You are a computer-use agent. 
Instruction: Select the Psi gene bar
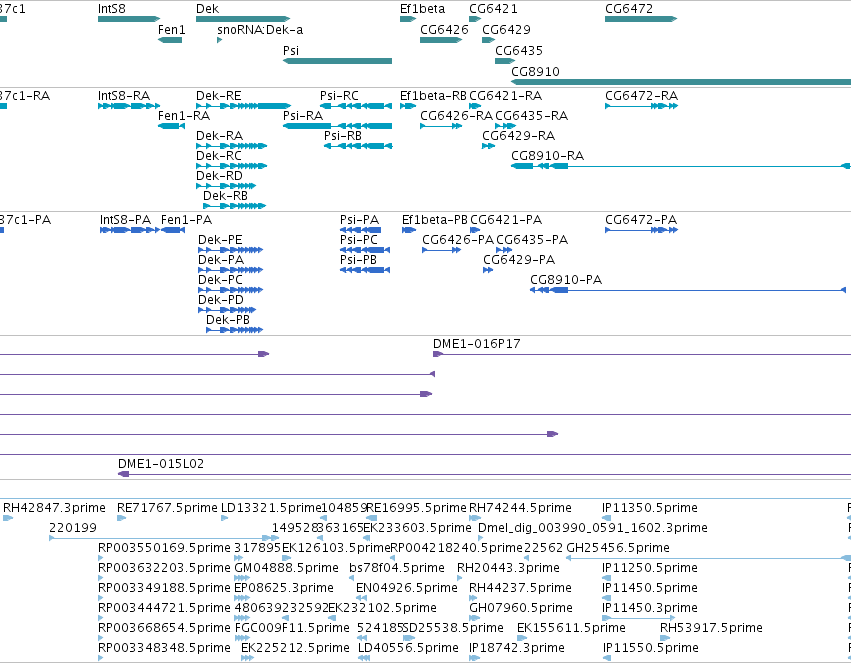[x=337, y=61]
